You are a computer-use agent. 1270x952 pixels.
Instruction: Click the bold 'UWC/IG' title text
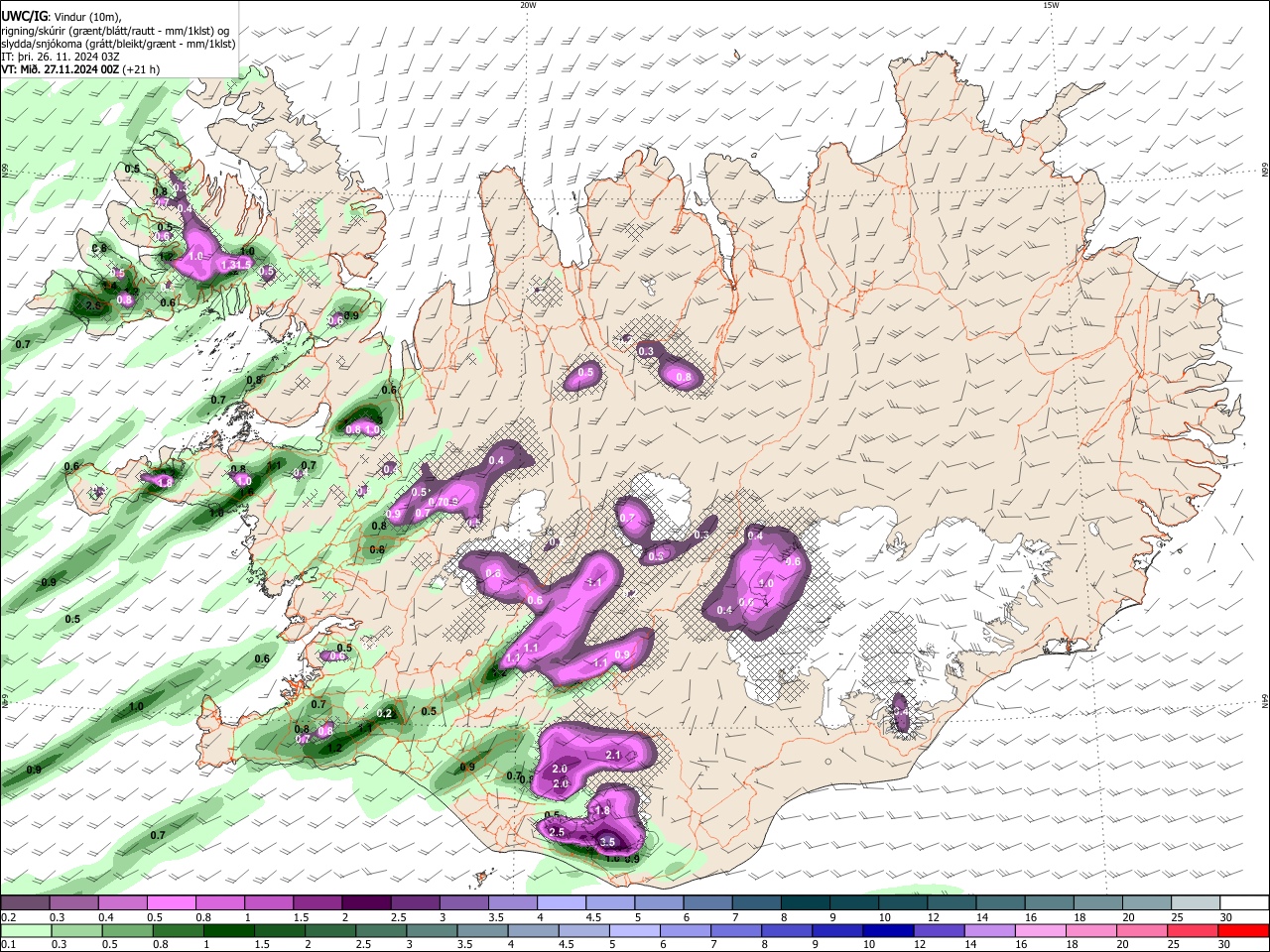coord(24,17)
